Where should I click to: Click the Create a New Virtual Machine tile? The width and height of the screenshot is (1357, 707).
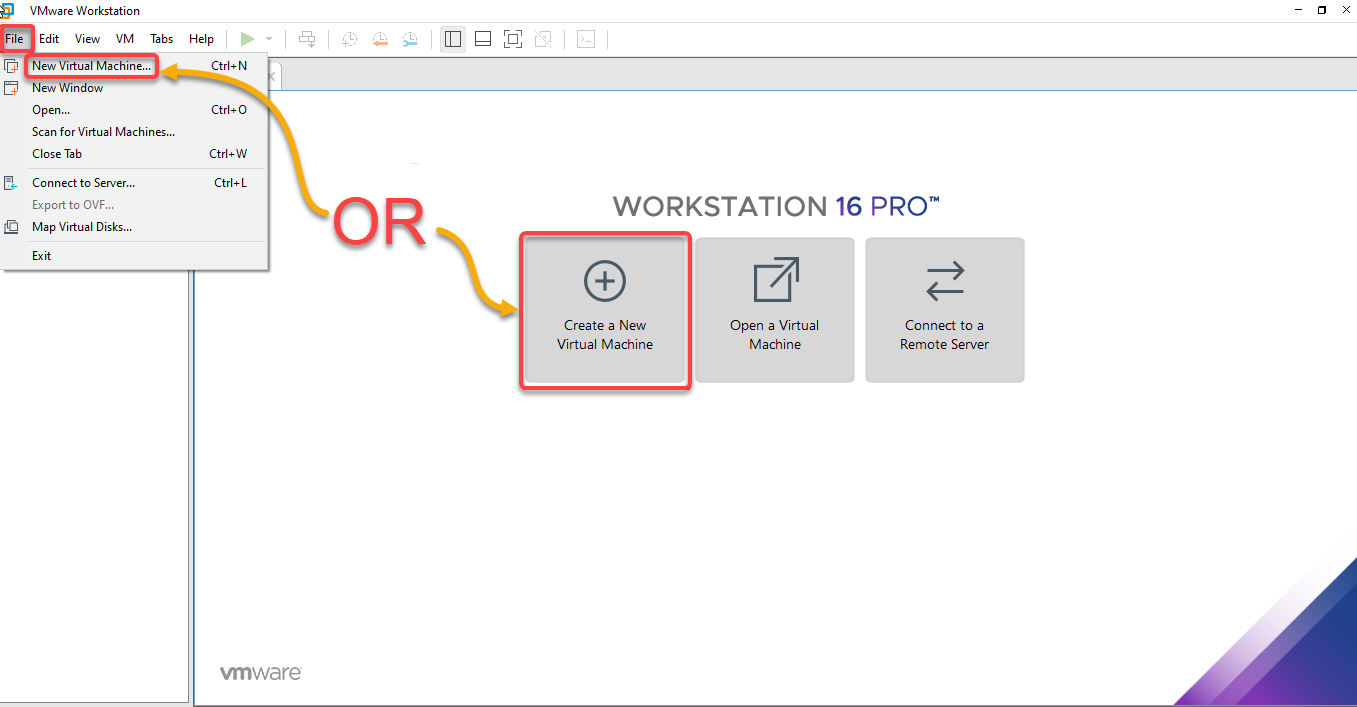point(605,310)
